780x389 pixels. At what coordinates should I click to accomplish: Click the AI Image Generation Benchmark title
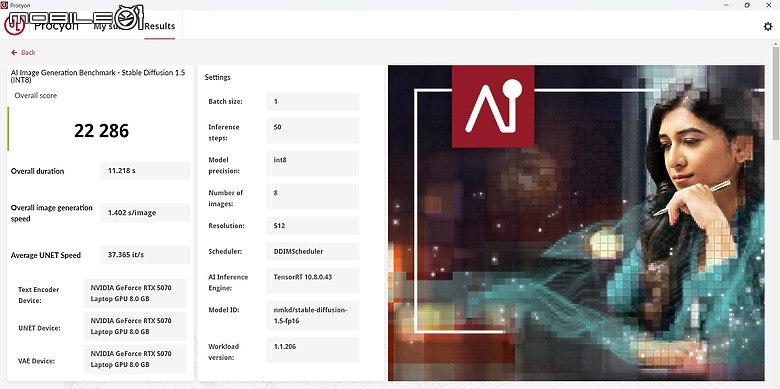98,76
